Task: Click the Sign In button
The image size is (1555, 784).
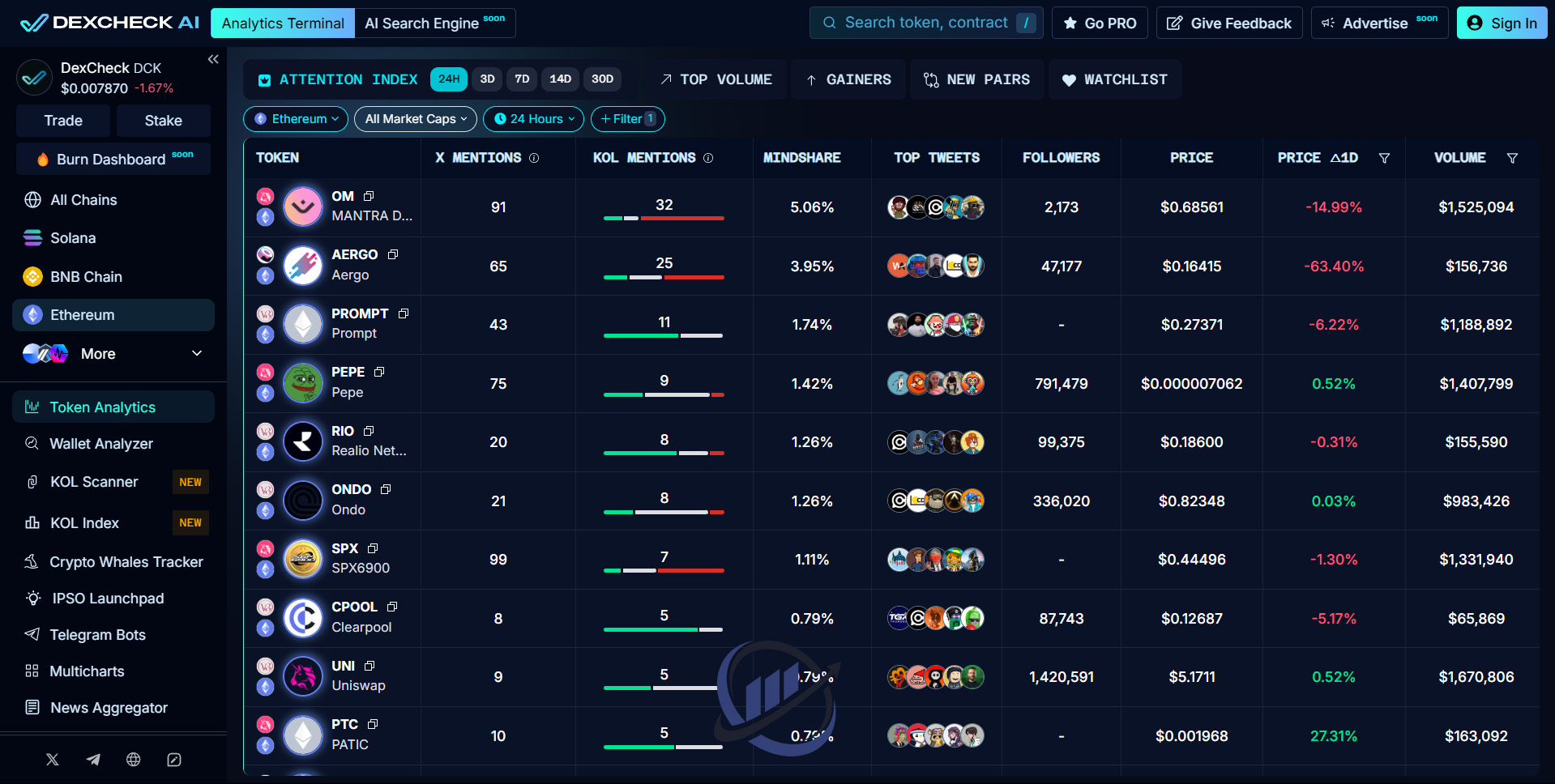Action: [x=1502, y=23]
